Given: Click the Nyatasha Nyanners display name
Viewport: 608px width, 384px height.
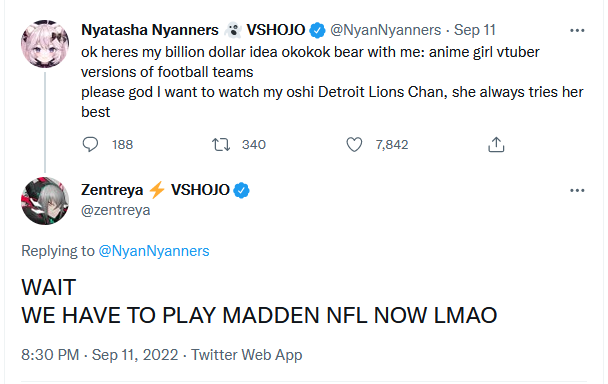Looking at the screenshot, I should (150, 30).
